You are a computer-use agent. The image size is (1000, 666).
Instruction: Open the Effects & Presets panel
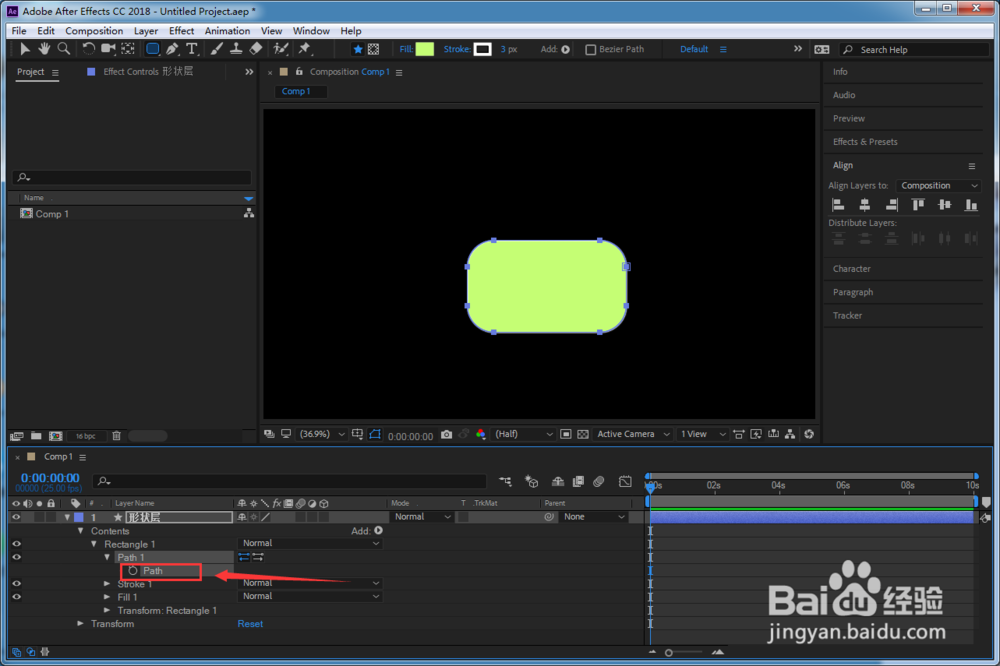tap(865, 142)
